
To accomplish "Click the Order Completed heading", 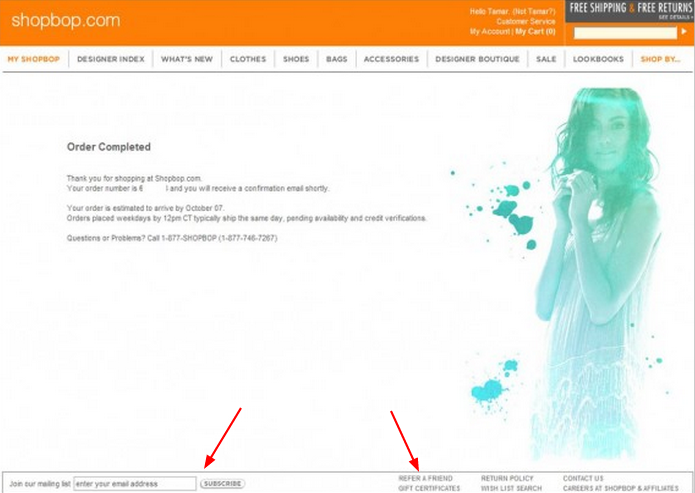I will coord(109,147).
